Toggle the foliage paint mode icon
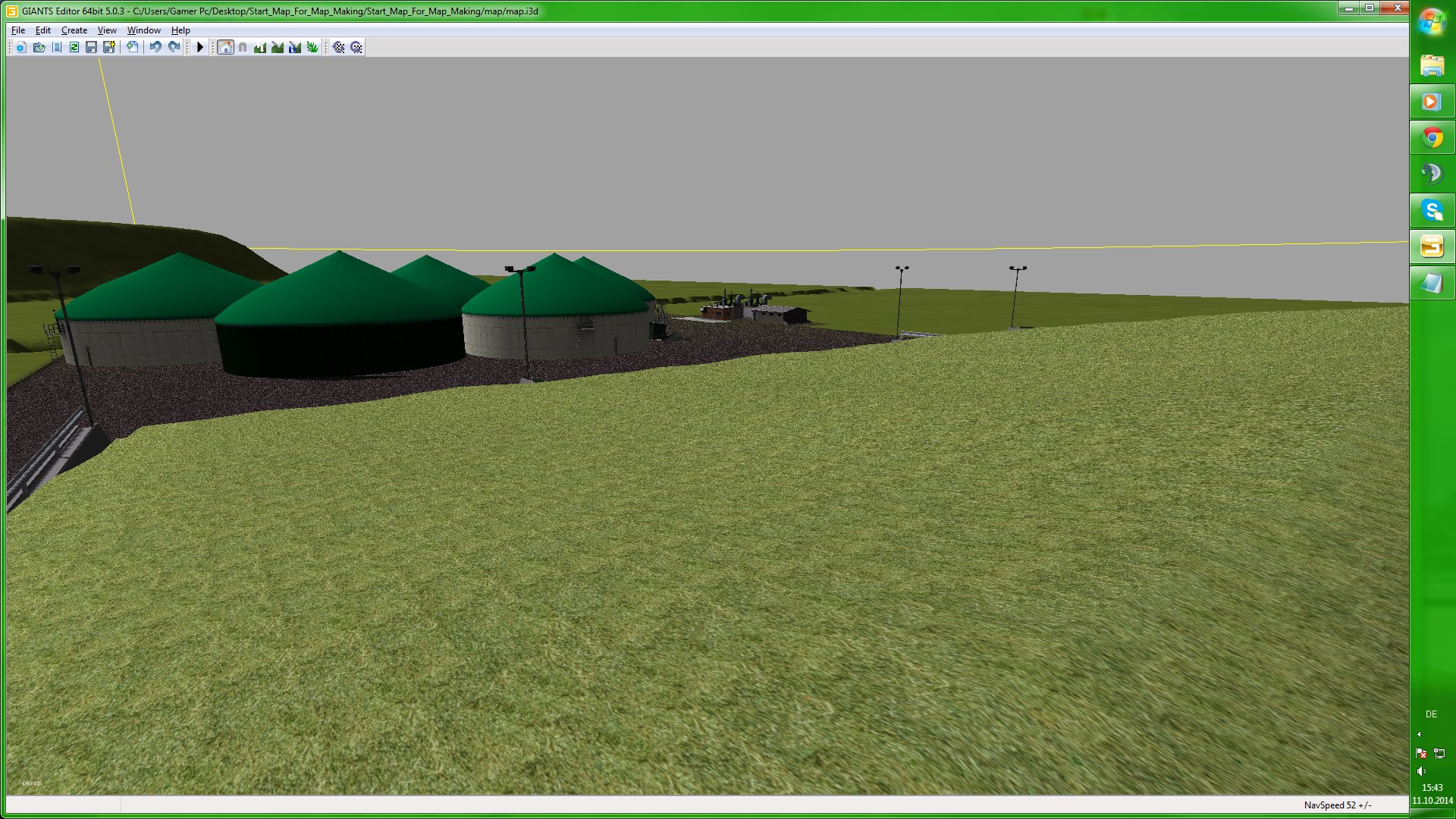Screen dimensions: 1456x819 pos(312,47)
